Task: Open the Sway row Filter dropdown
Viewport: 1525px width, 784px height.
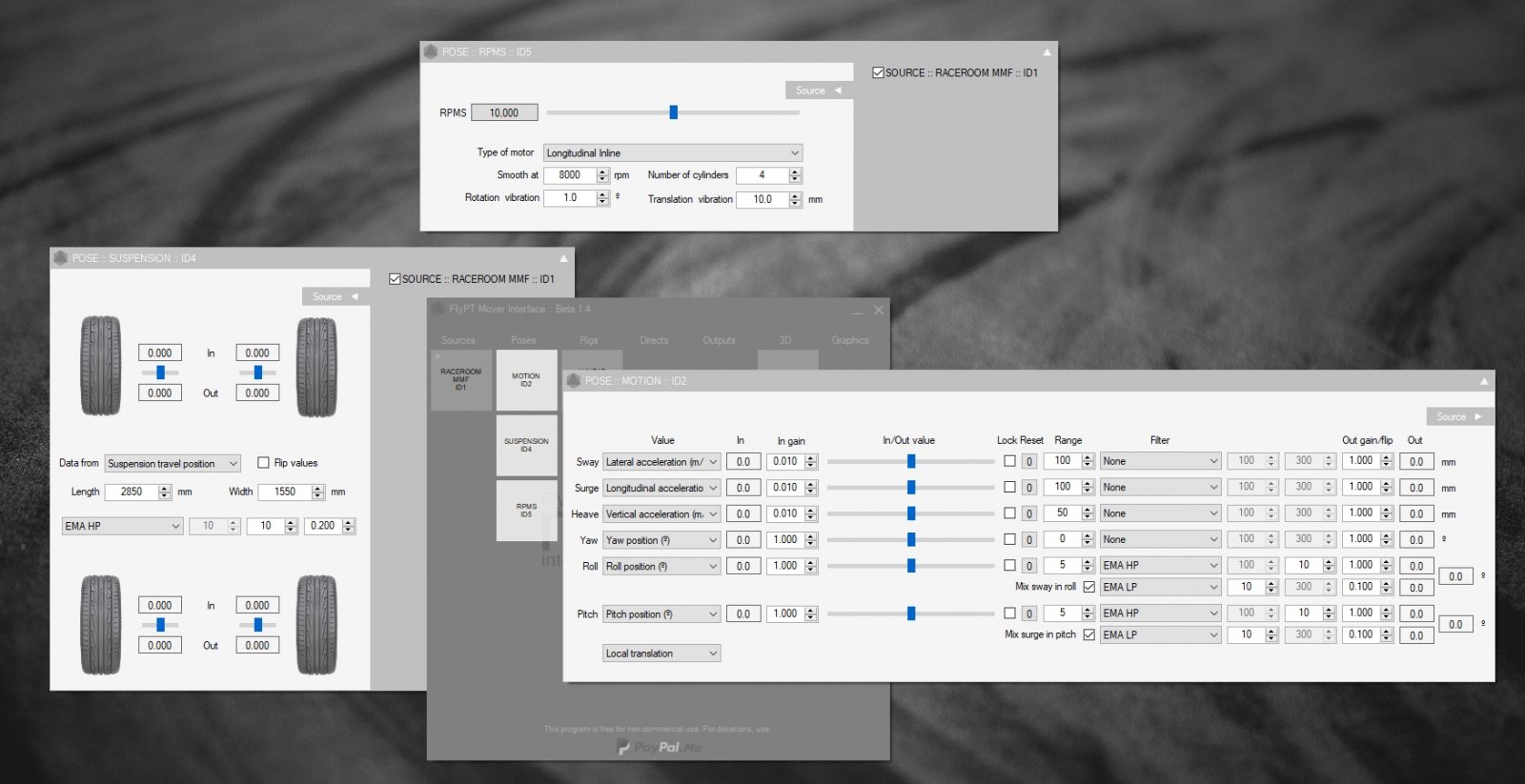Action: 1160,461
